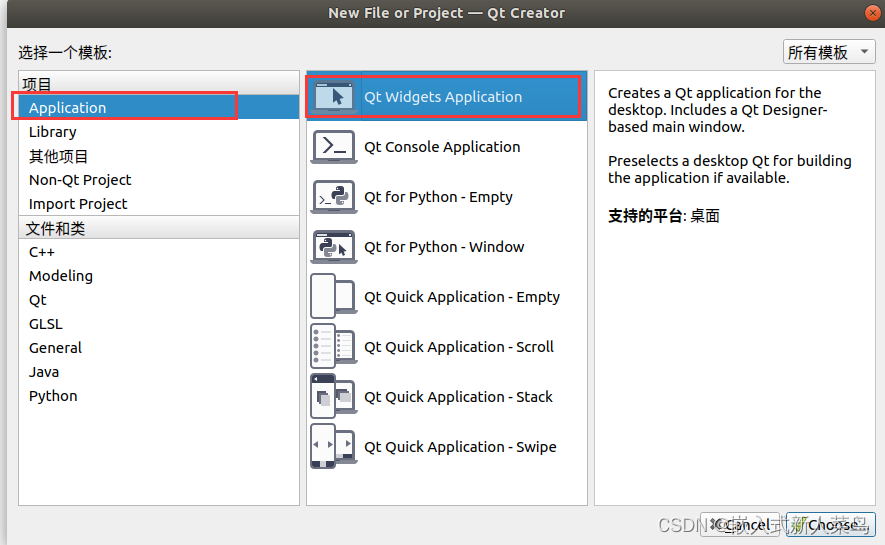Image resolution: width=885 pixels, height=545 pixels.
Task: Click the Qt for Python Window icon
Action: coord(334,247)
